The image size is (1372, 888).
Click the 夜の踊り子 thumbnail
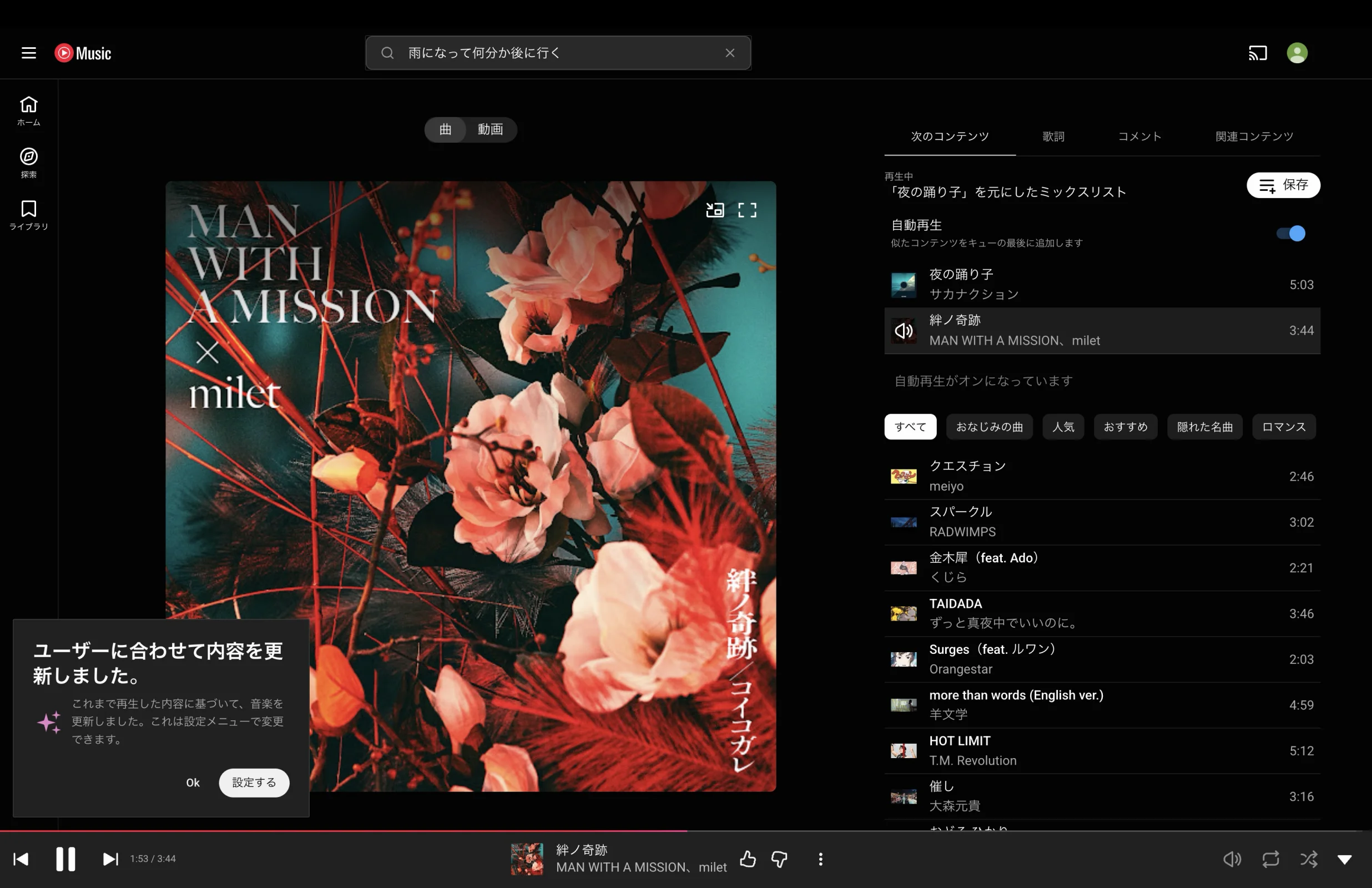[904, 285]
